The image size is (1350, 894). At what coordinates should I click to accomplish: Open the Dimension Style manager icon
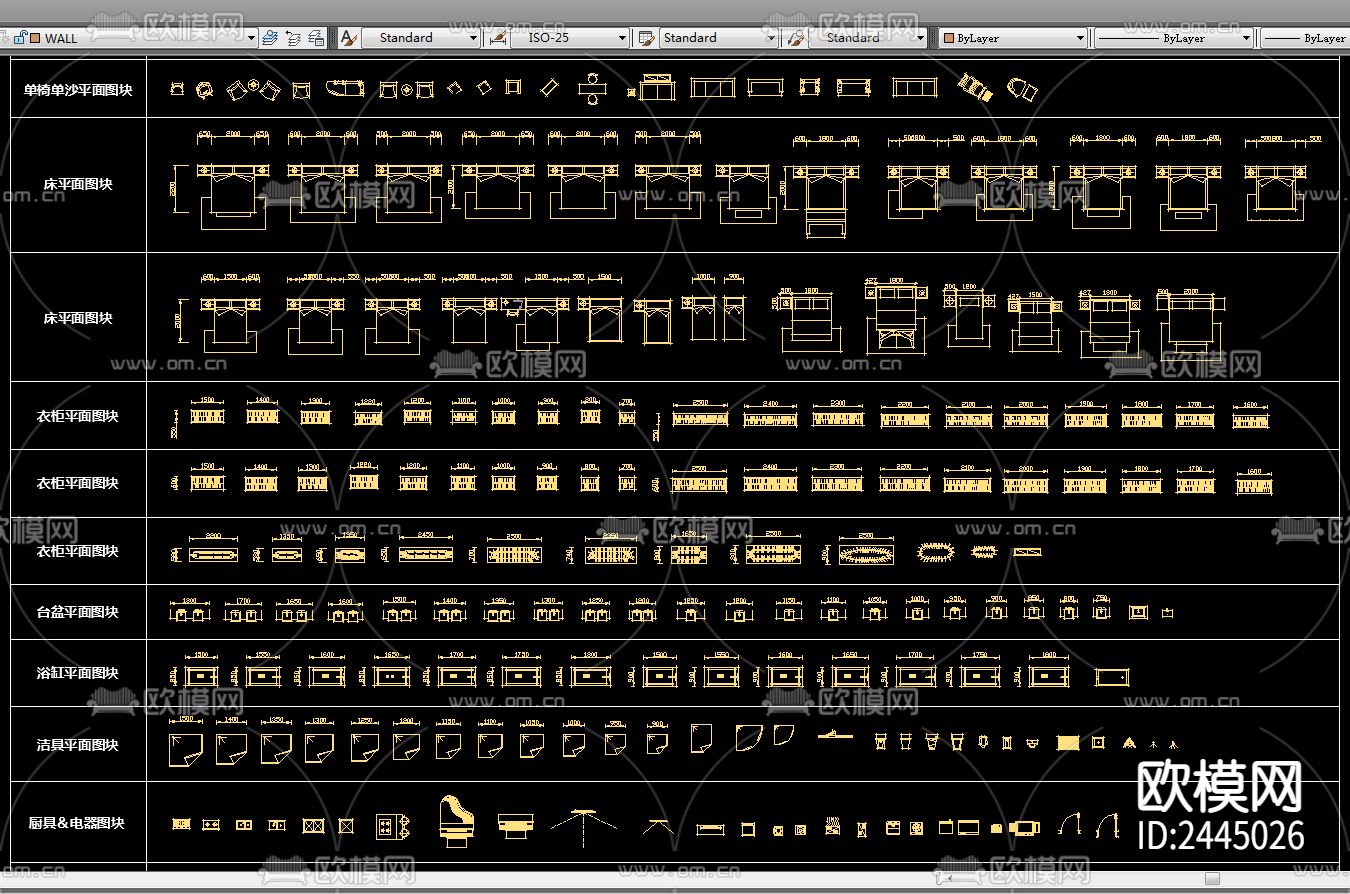(496, 38)
